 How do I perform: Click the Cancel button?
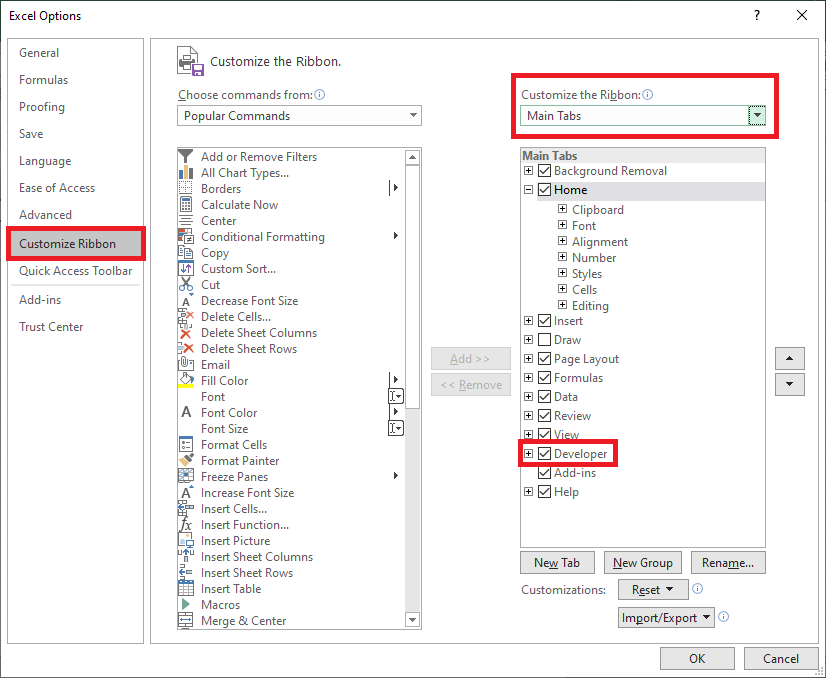pos(781,659)
